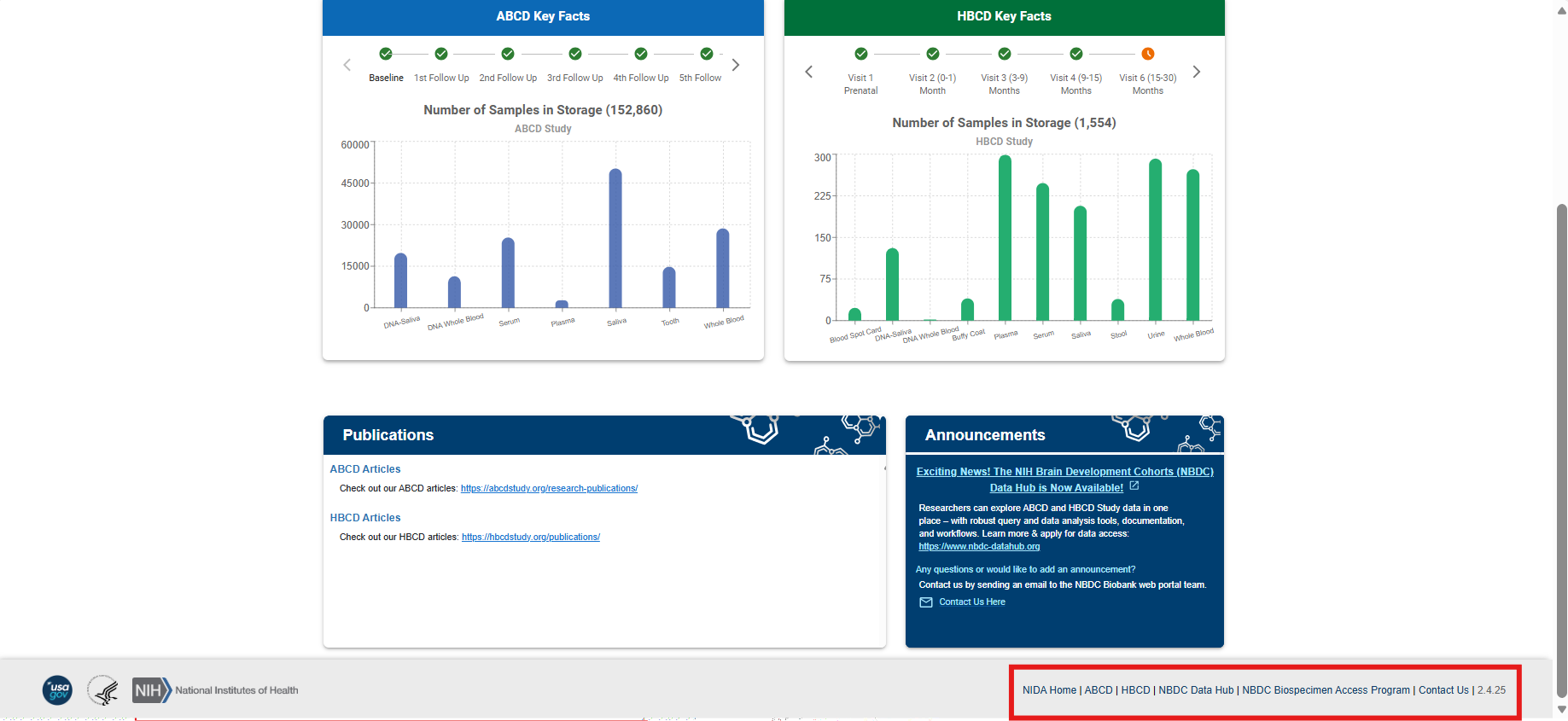Open the Exciting News NBDC Data Hub announcement
Viewport: 1568px width, 721px height.
tap(1064, 480)
